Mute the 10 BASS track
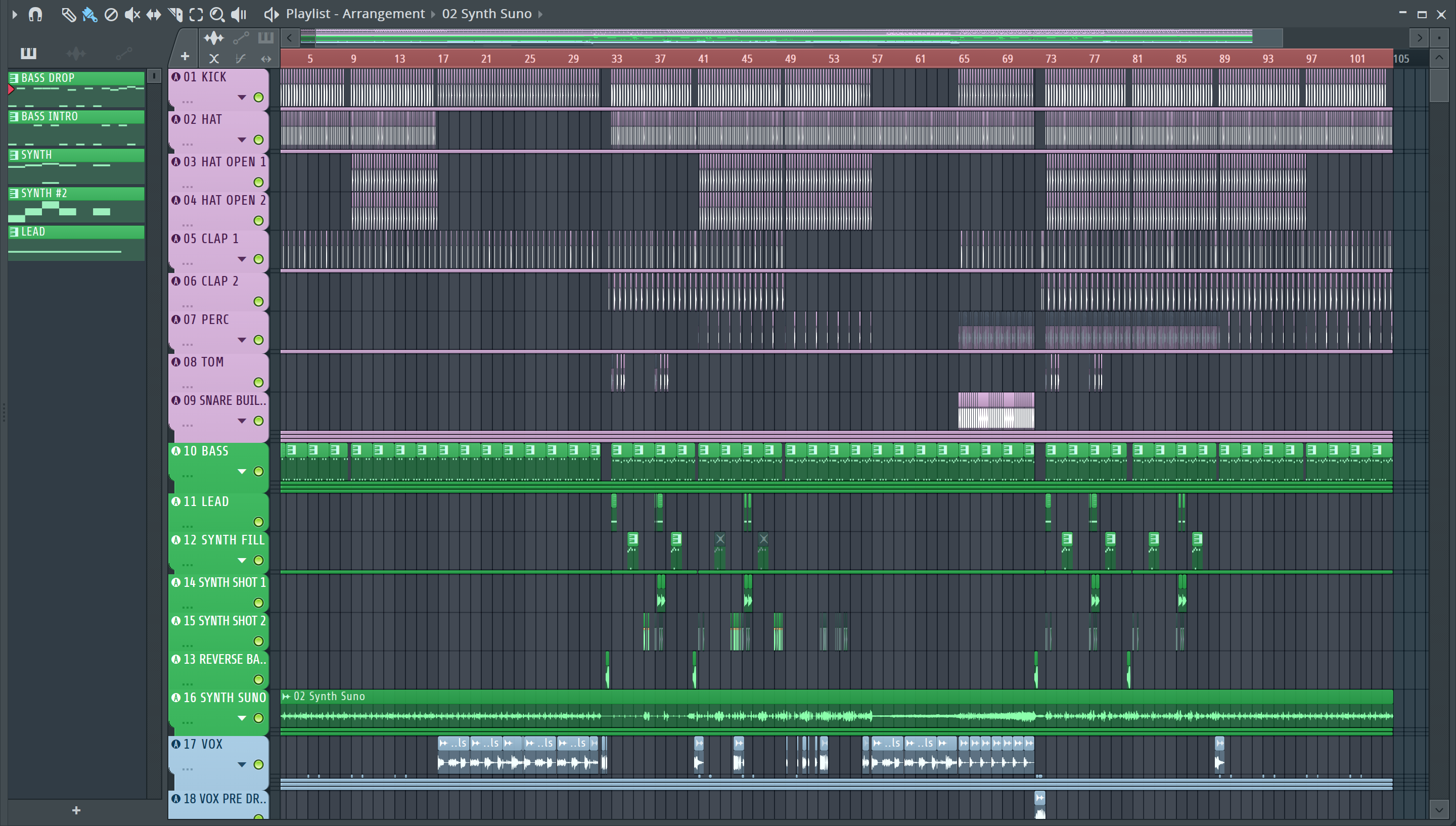The width and height of the screenshot is (1456, 826). [x=259, y=472]
